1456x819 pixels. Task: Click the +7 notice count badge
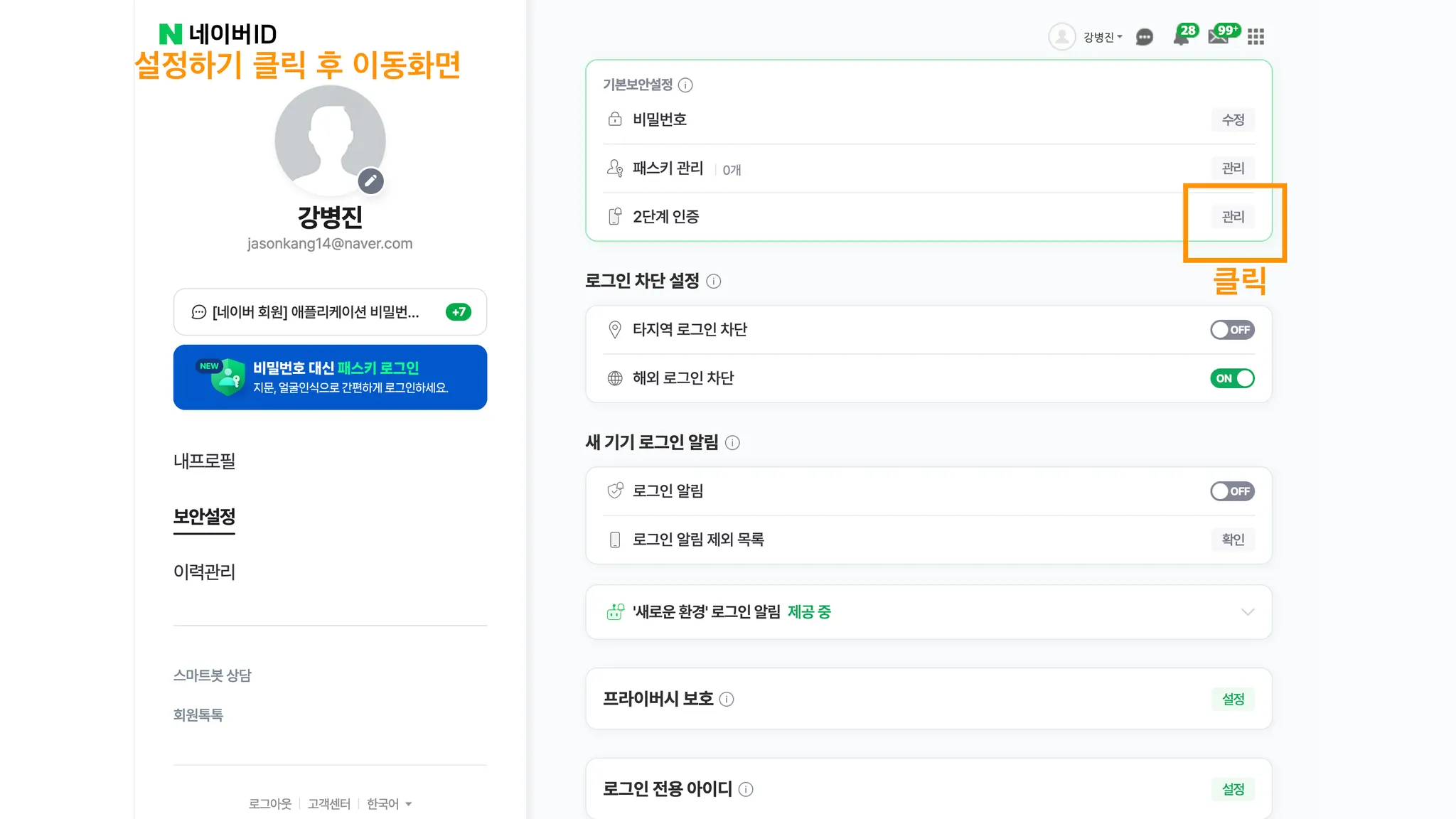(459, 312)
